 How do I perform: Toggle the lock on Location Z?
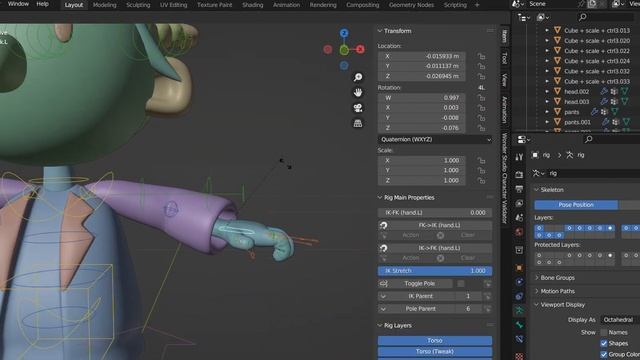pyautogui.click(x=482, y=76)
